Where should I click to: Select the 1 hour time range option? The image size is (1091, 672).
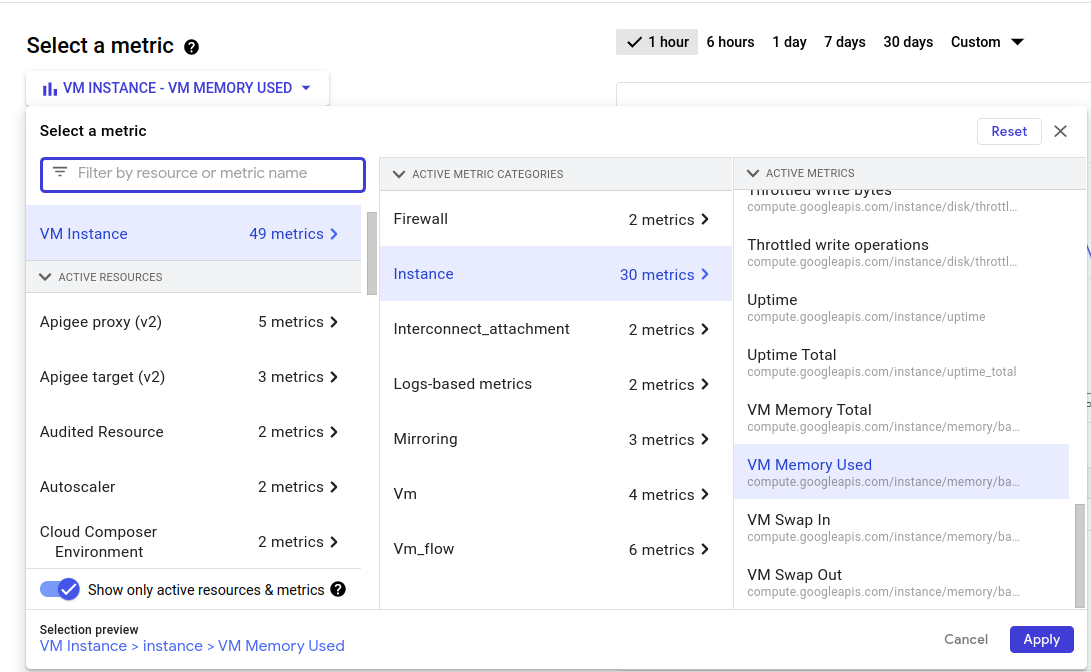(x=658, y=42)
